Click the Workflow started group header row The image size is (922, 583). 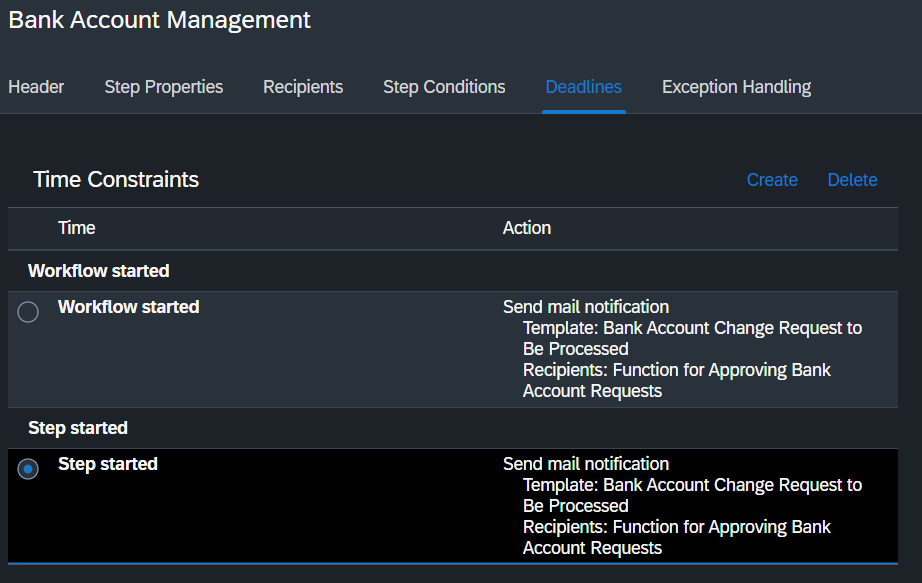click(453, 271)
